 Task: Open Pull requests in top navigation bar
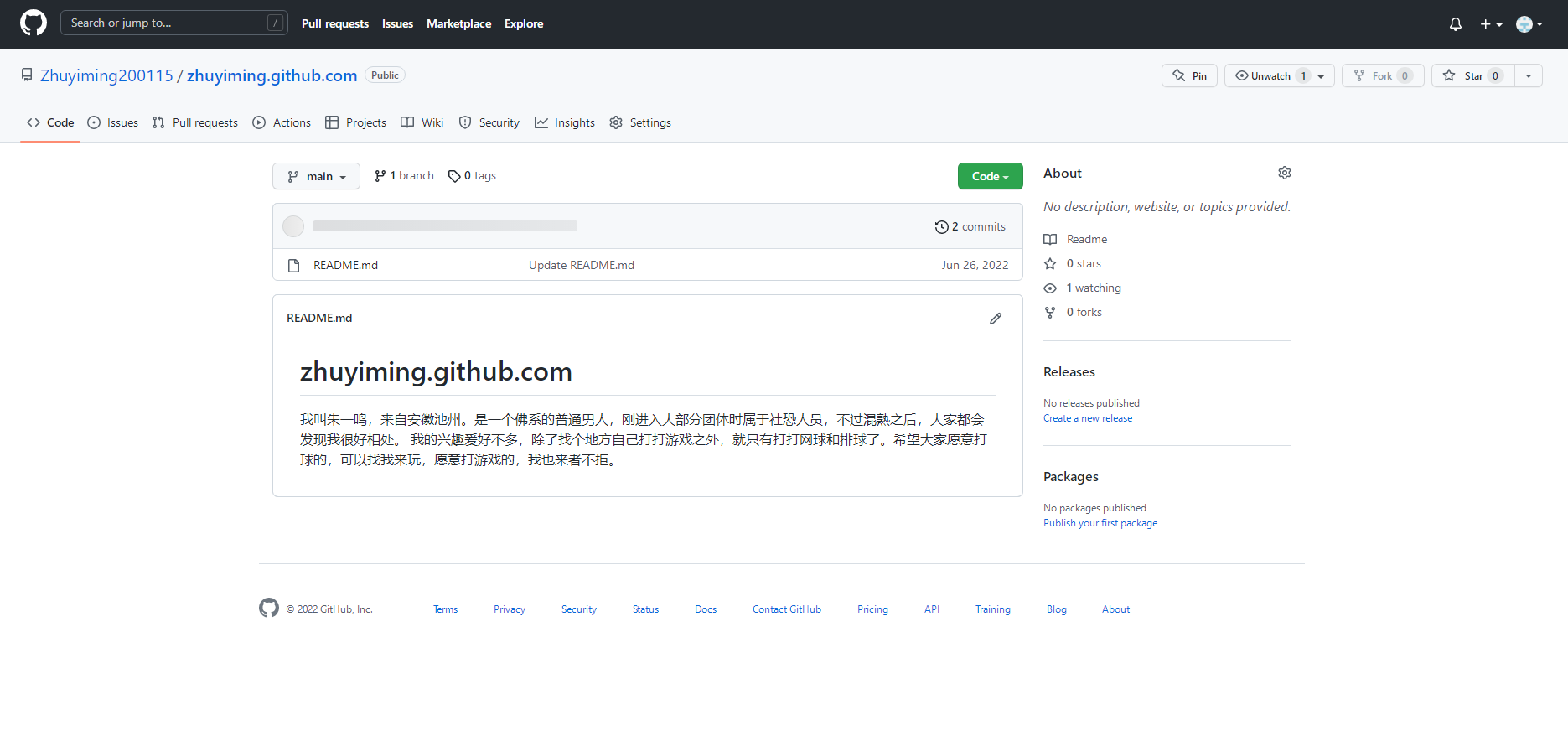335,23
